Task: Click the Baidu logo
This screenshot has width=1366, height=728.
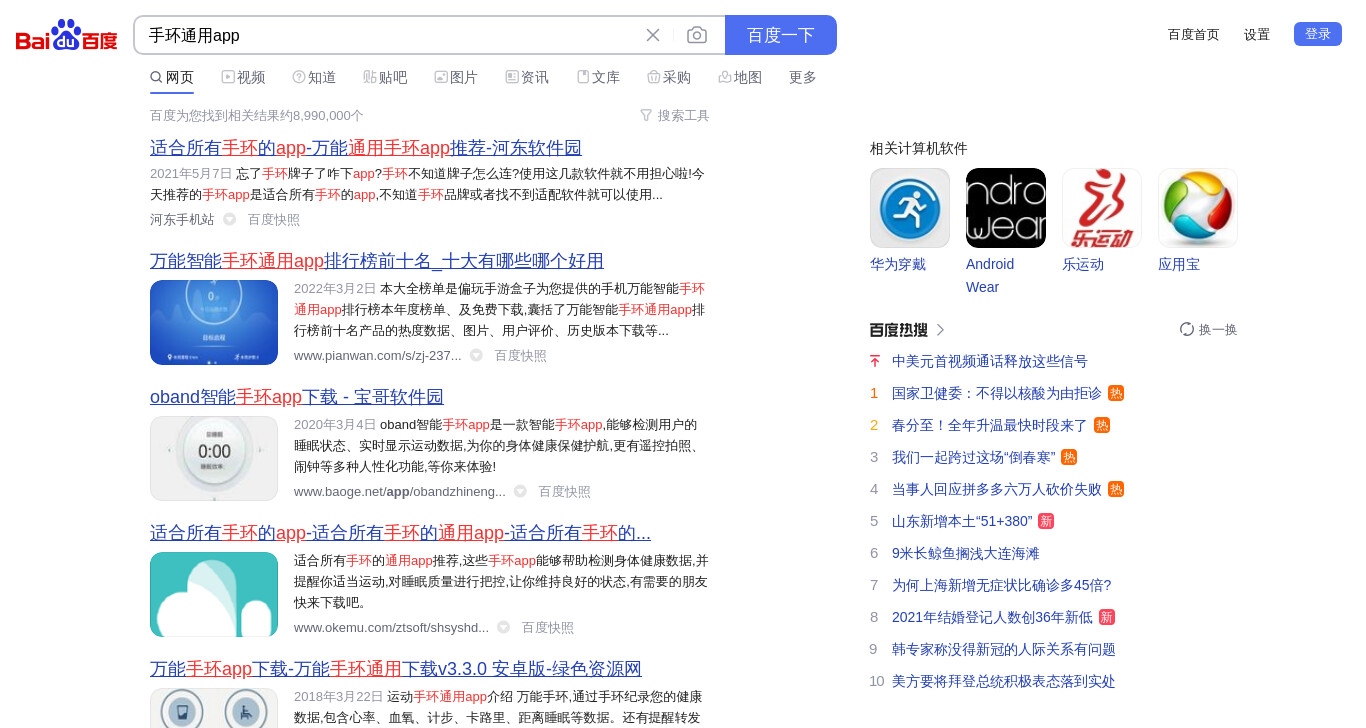Action: point(67,35)
